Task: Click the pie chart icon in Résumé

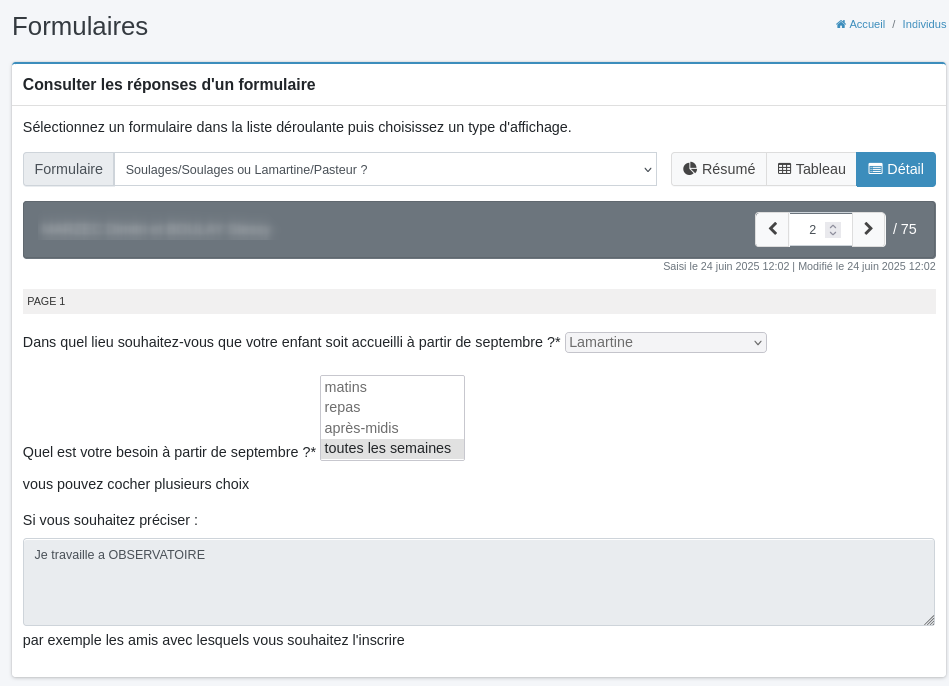Action: tap(690, 169)
